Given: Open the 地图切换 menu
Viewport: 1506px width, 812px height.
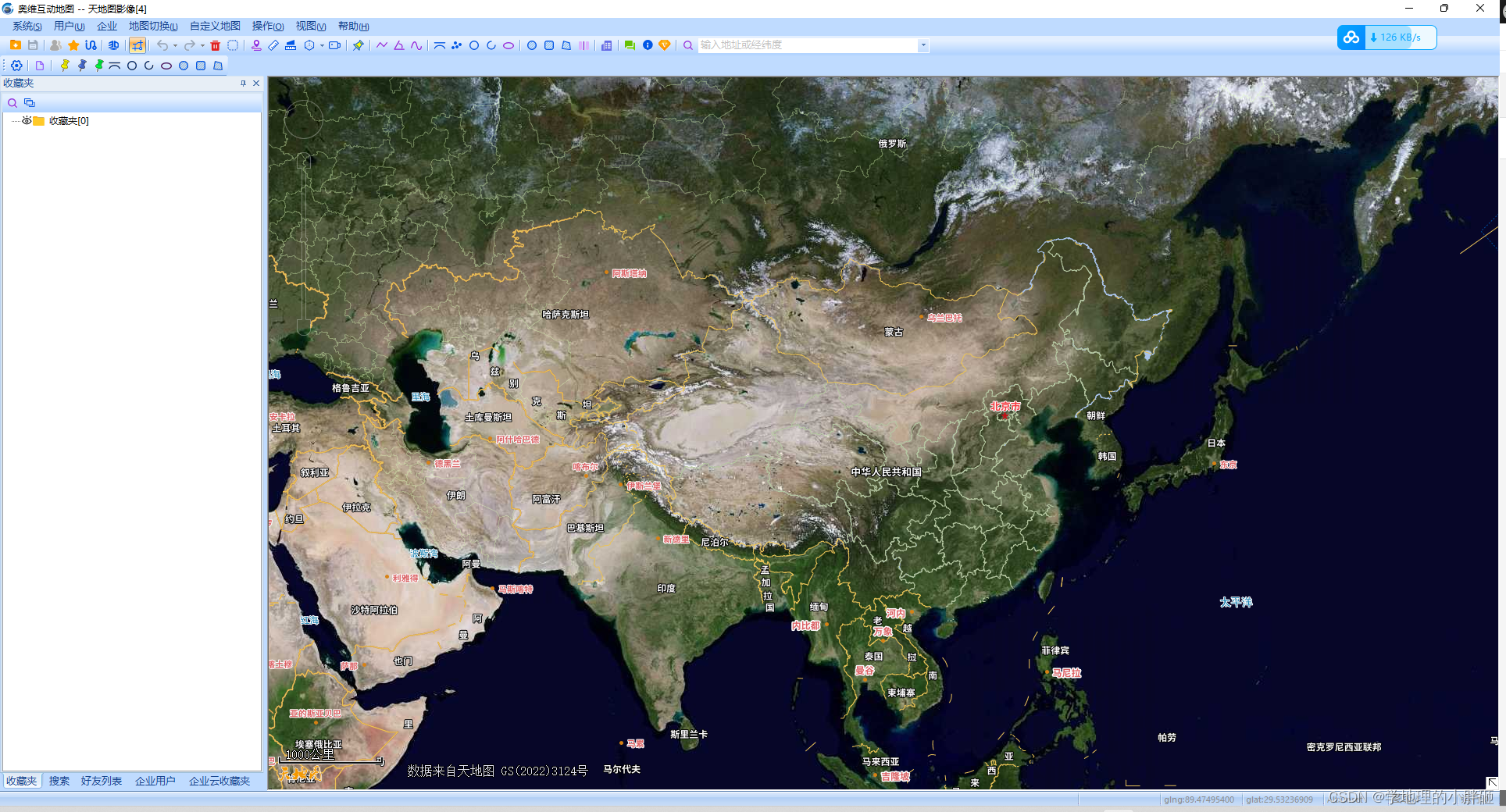Looking at the screenshot, I should 153,27.
